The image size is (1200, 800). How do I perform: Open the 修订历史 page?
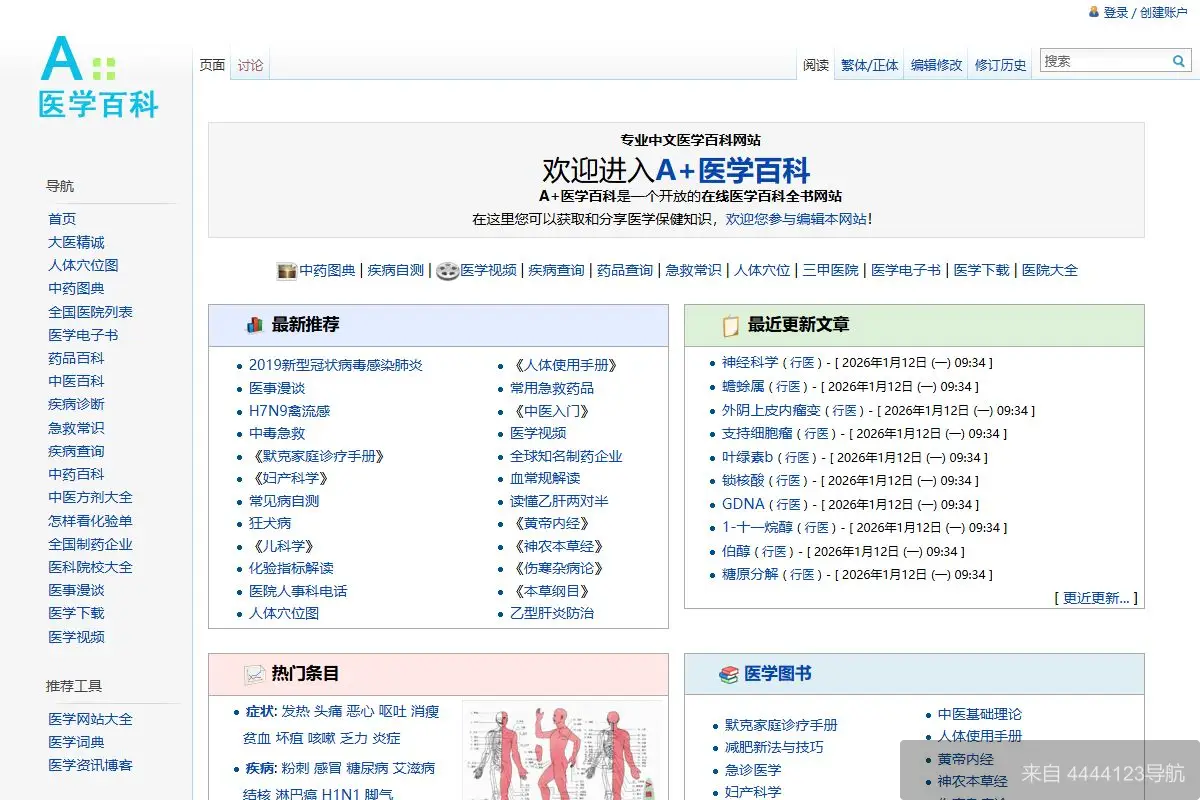(x=1000, y=64)
